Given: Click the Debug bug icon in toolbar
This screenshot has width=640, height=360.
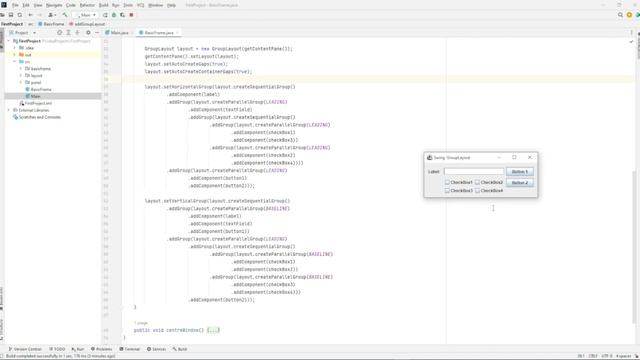Looking at the screenshot, I should [x=114, y=15].
